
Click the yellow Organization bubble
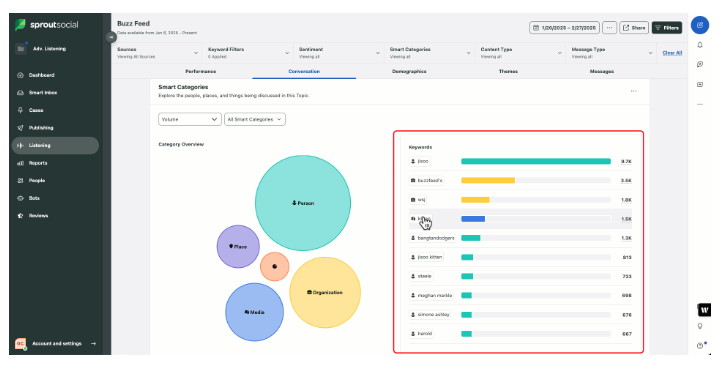click(325, 293)
